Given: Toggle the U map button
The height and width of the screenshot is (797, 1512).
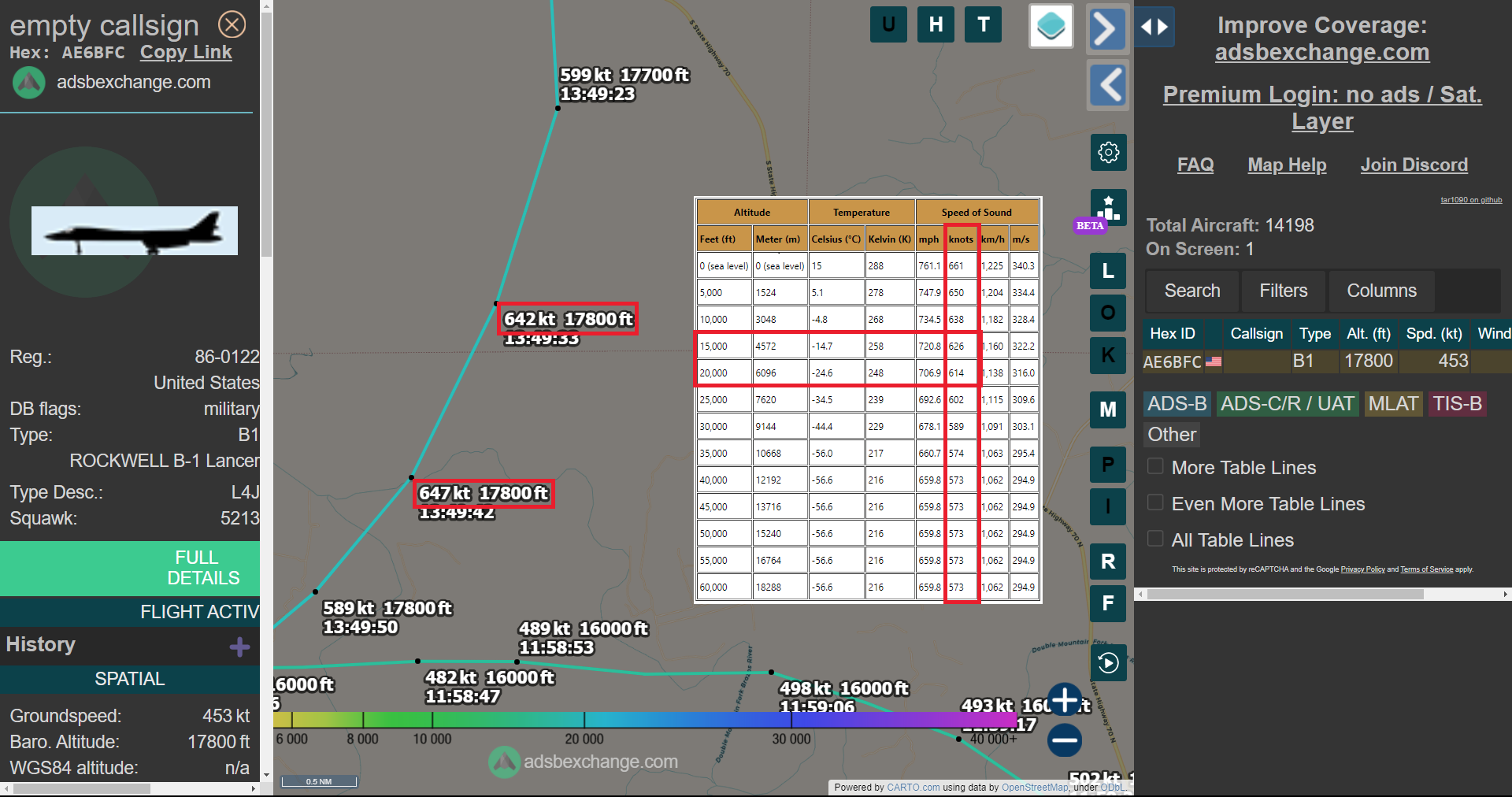Looking at the screenshot, I should point(888,24).
